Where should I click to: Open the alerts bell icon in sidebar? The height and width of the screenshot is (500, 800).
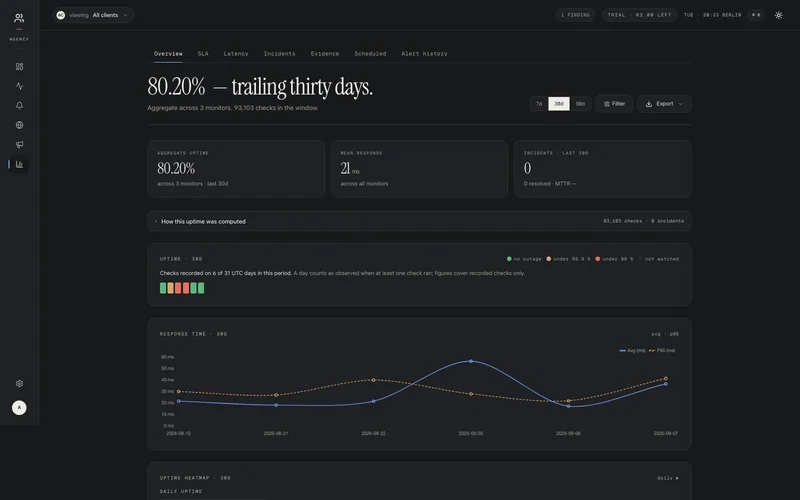coord(19,105)
